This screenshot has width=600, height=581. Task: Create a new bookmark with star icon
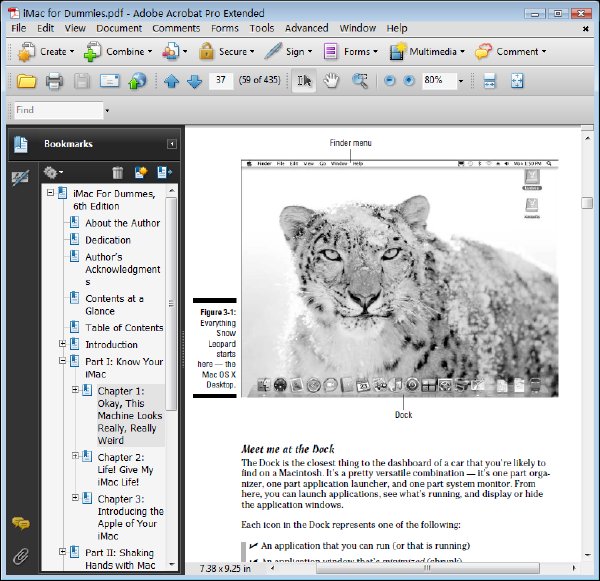click(141, 173)
